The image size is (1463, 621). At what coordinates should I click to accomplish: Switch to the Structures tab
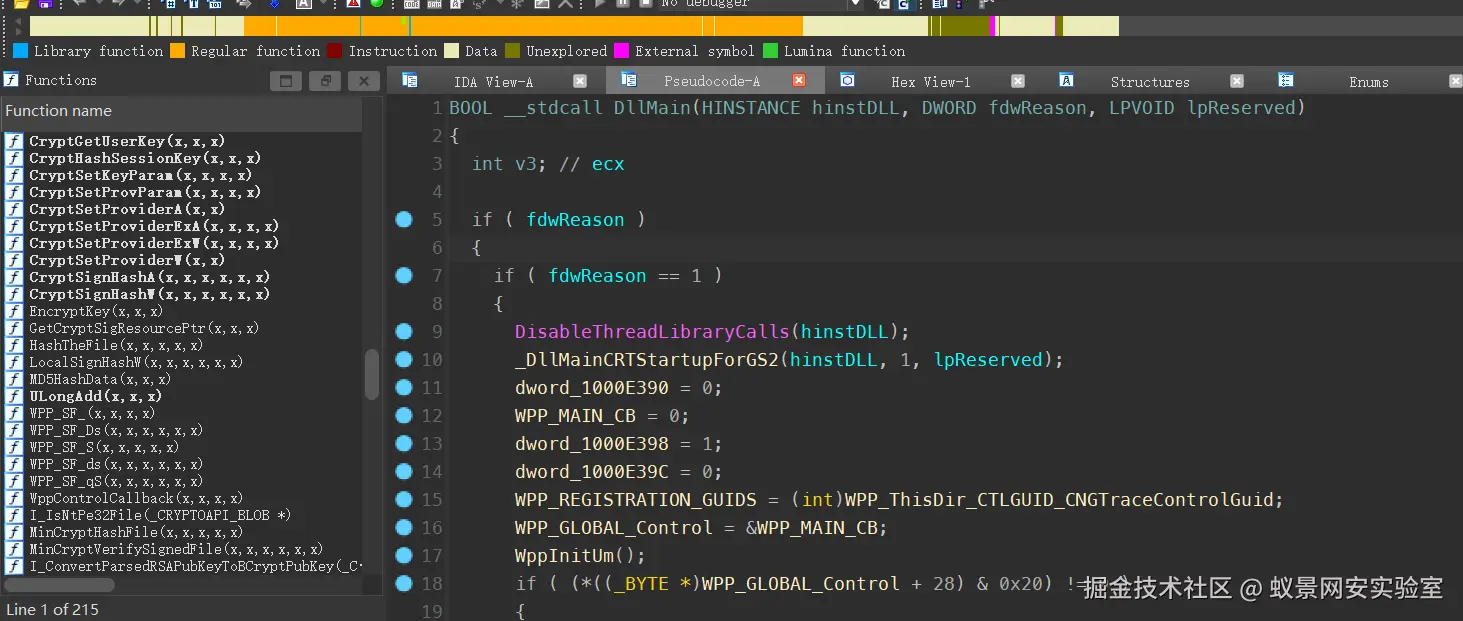click(1150, 82)
